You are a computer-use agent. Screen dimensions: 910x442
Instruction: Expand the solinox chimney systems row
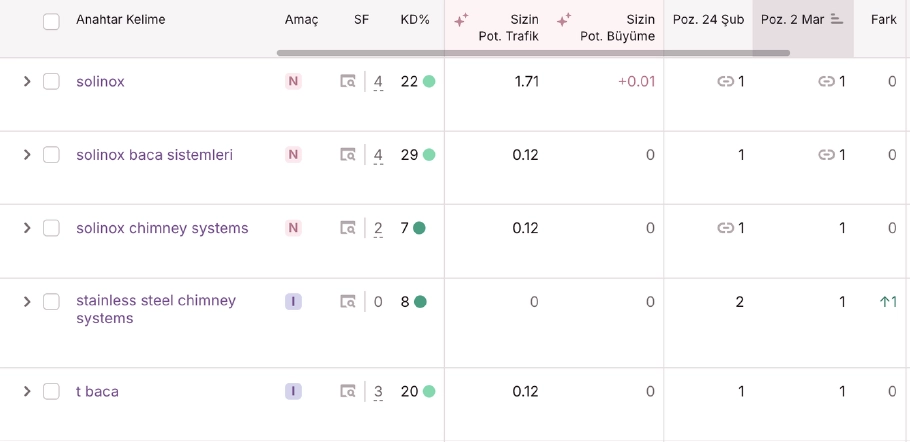click(27, 228)
